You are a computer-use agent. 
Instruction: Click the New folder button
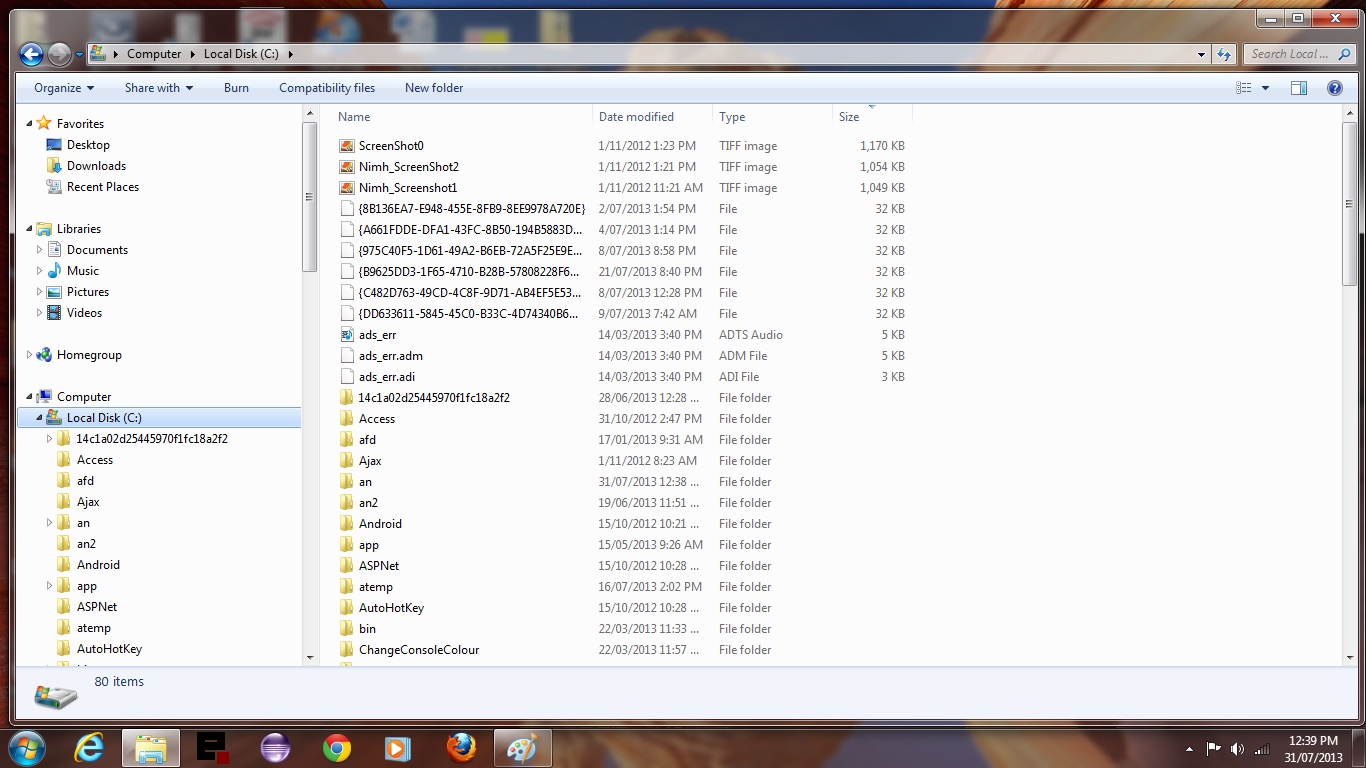click(x=433, y=88)
